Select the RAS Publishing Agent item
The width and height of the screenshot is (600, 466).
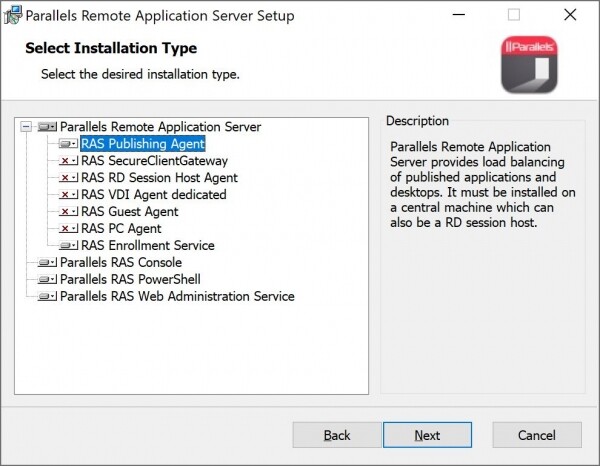pos(142,144)
